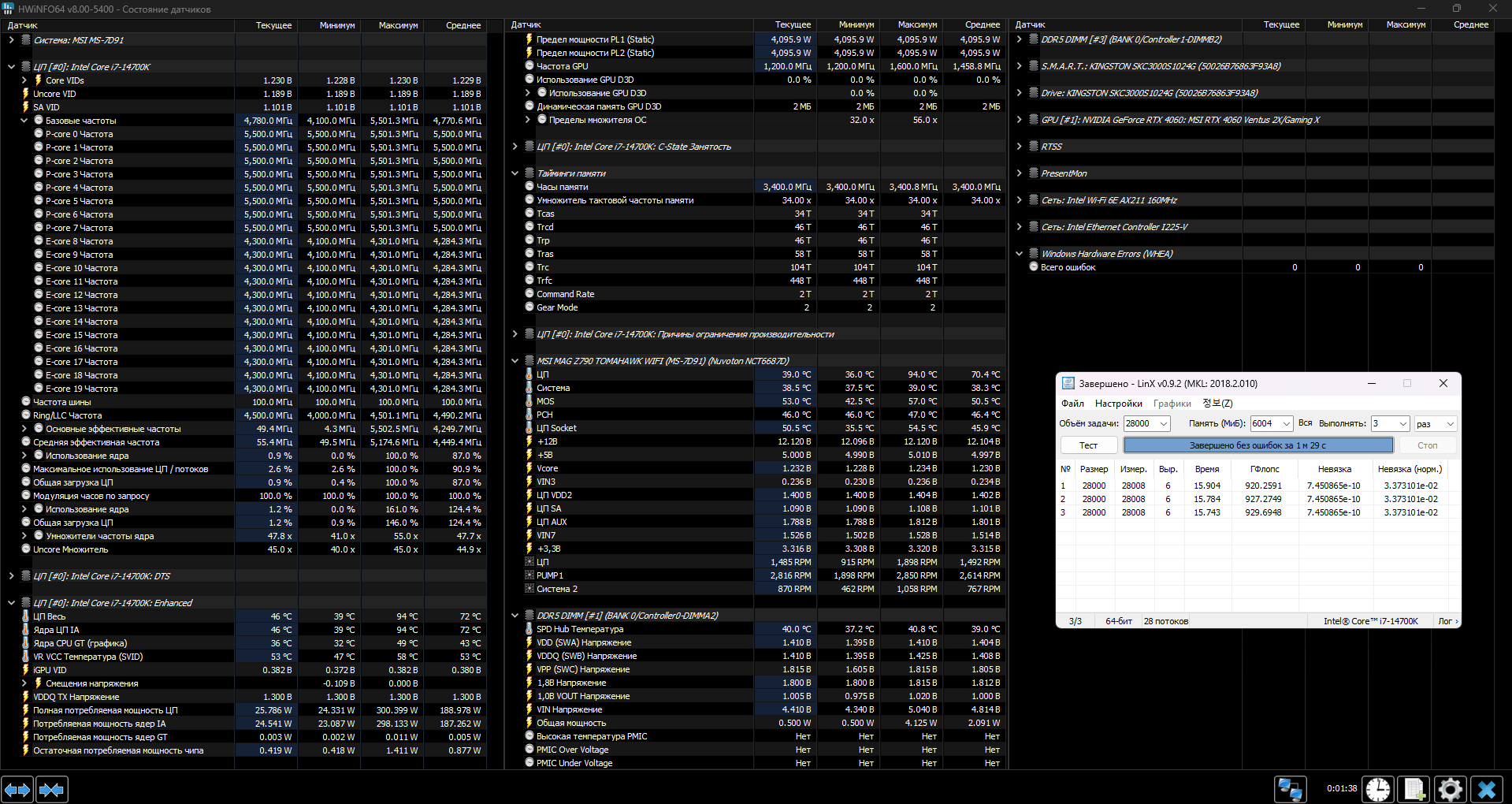1512x804 pixels.
Task: Click the collapse-columns inward arrows icon
Action: coord(52,789)
